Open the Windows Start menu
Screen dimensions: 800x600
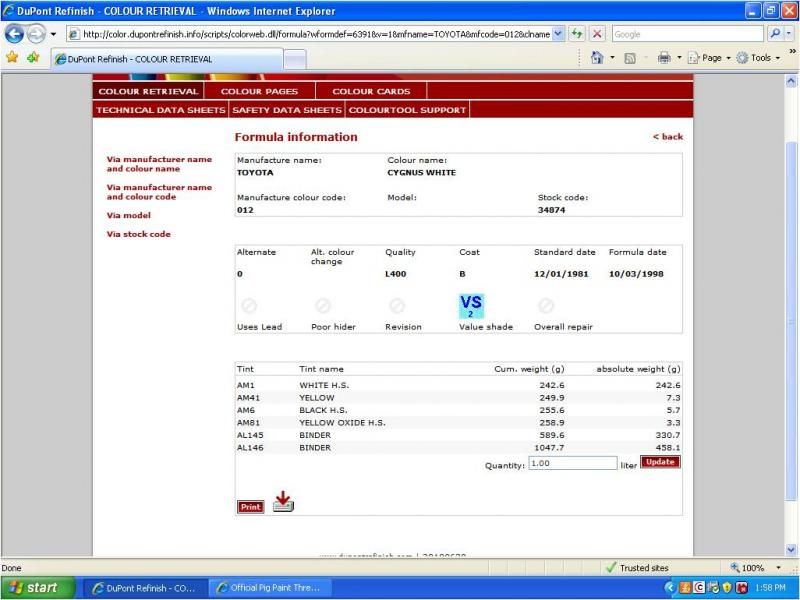(38, 588)
